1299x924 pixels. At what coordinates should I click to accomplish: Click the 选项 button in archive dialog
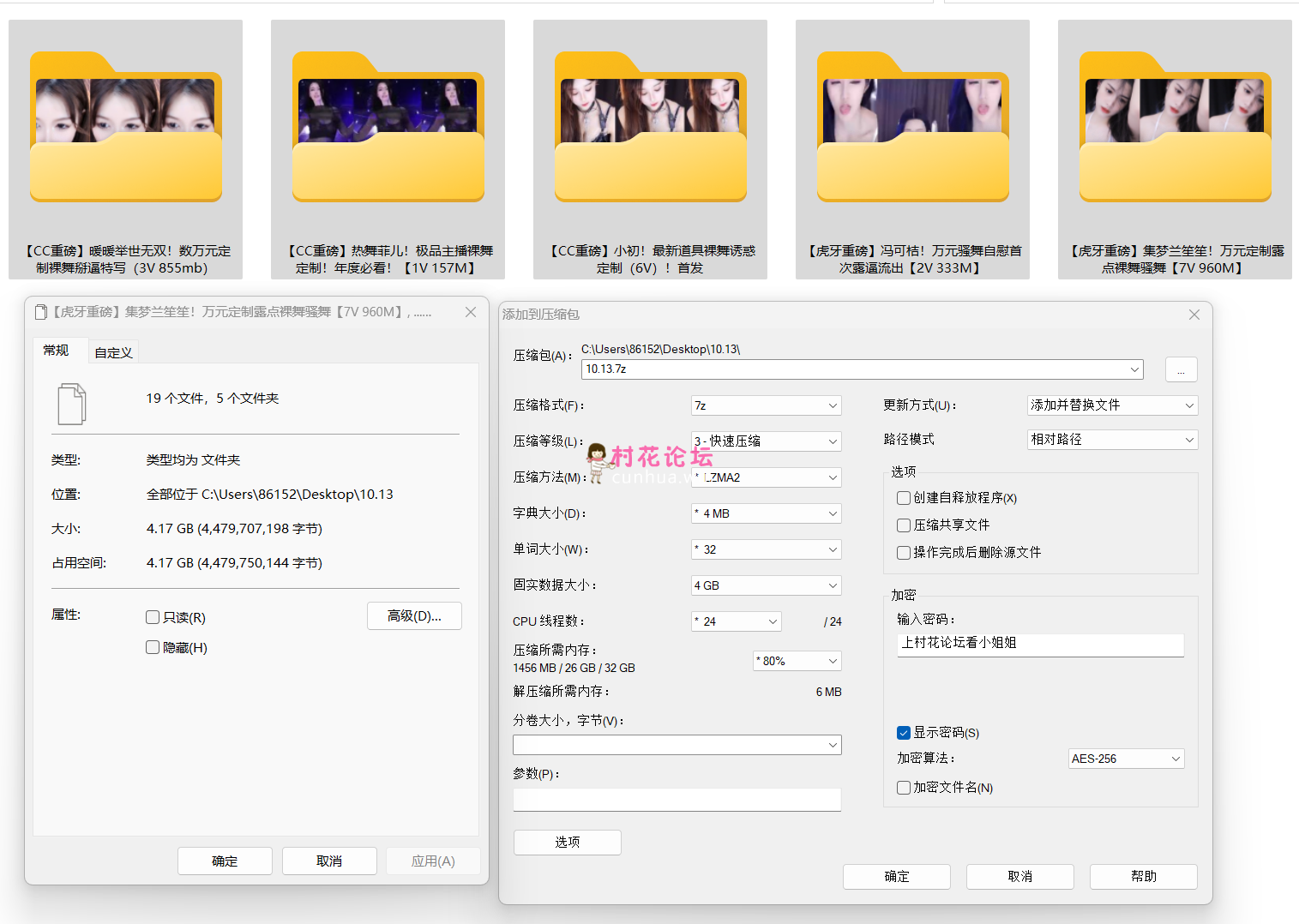click(x=568, y=843)
